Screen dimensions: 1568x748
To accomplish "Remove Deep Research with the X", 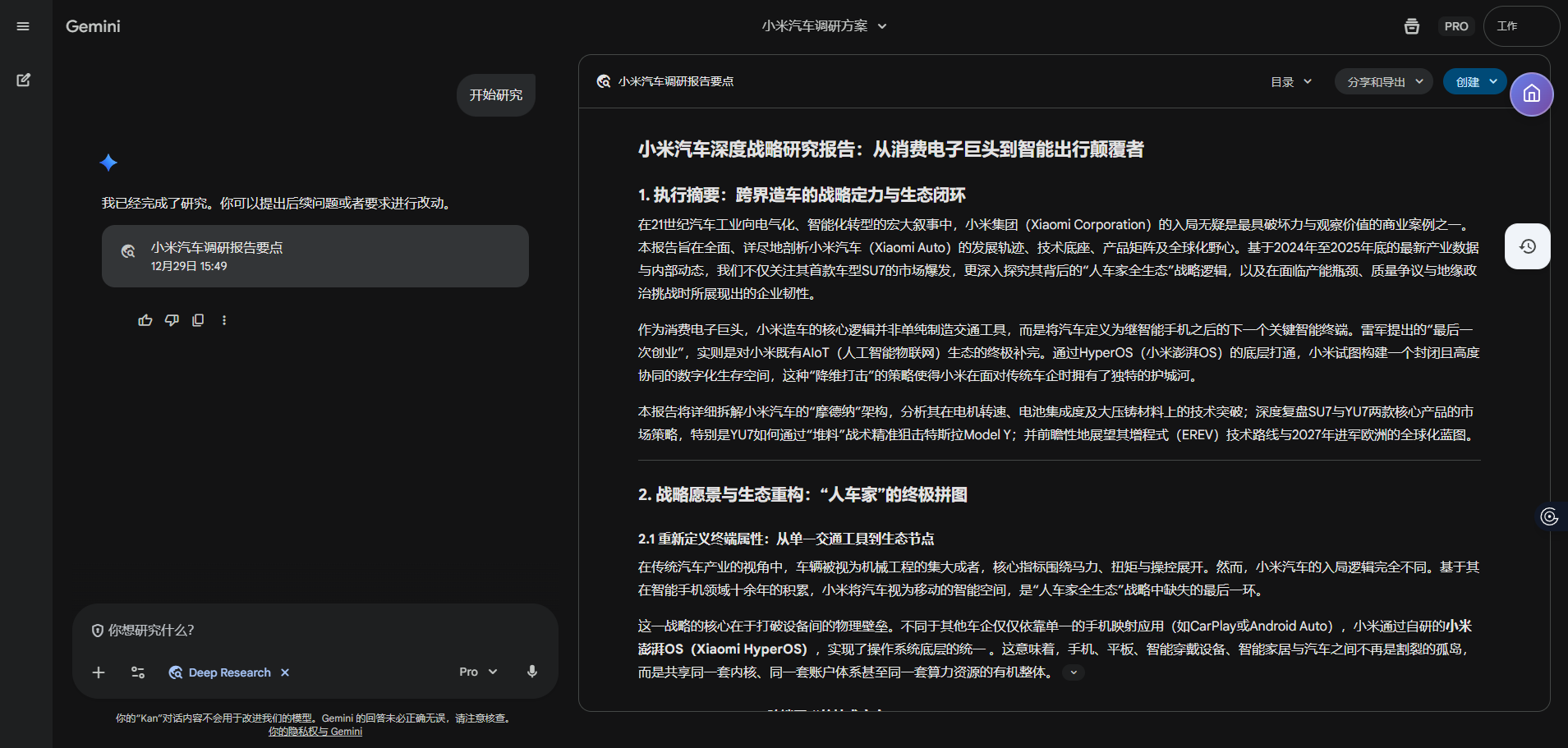I will coord(285,672).
